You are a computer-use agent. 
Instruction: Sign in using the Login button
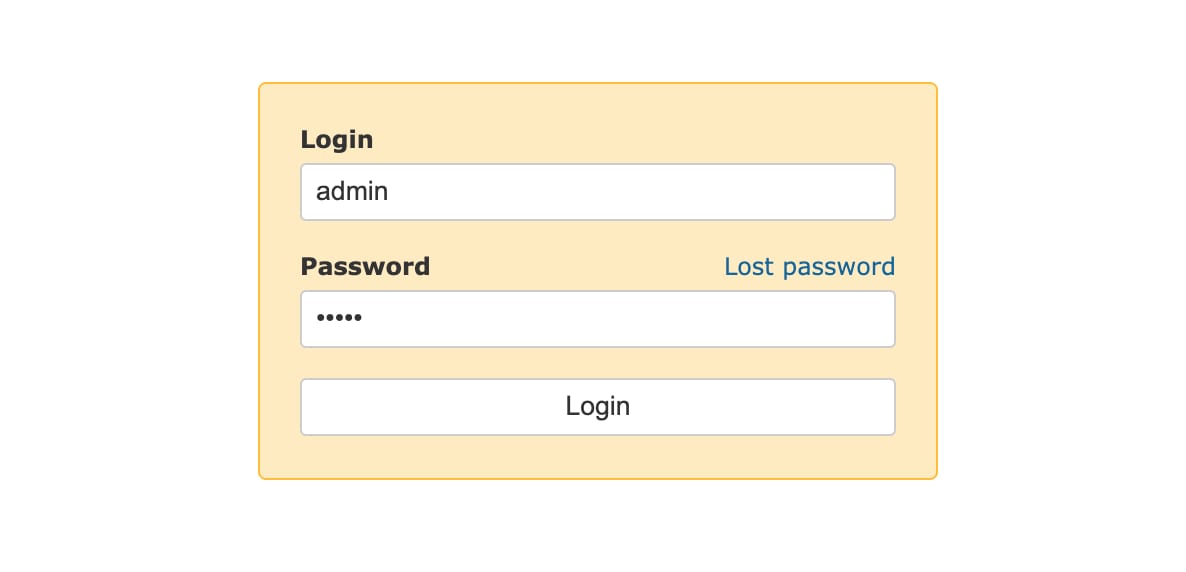pyautogui.click(x=597, y=407)
